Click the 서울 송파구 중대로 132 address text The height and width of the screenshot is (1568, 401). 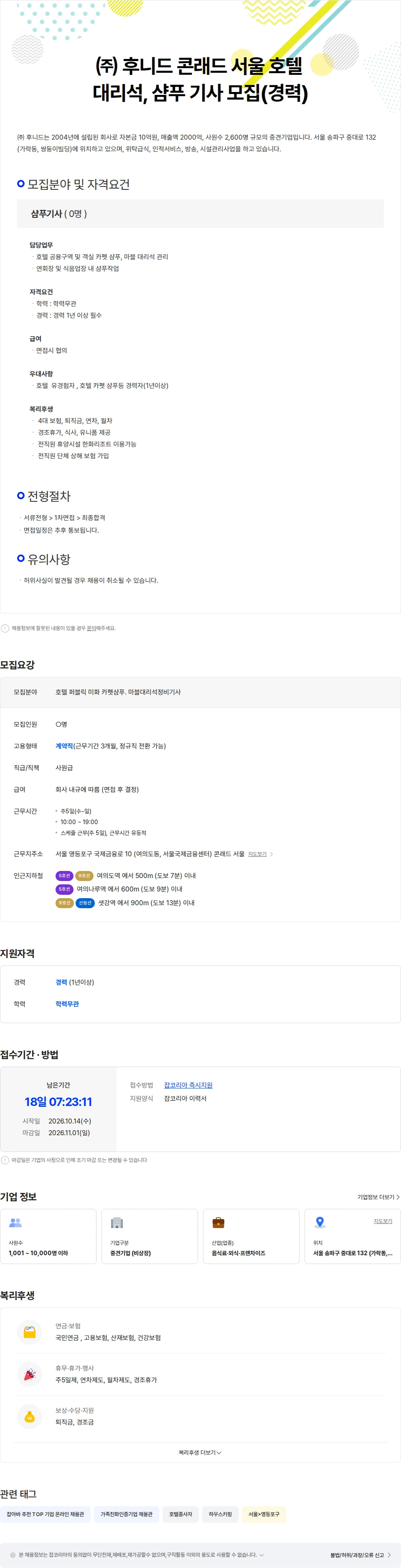(353, 1253)
